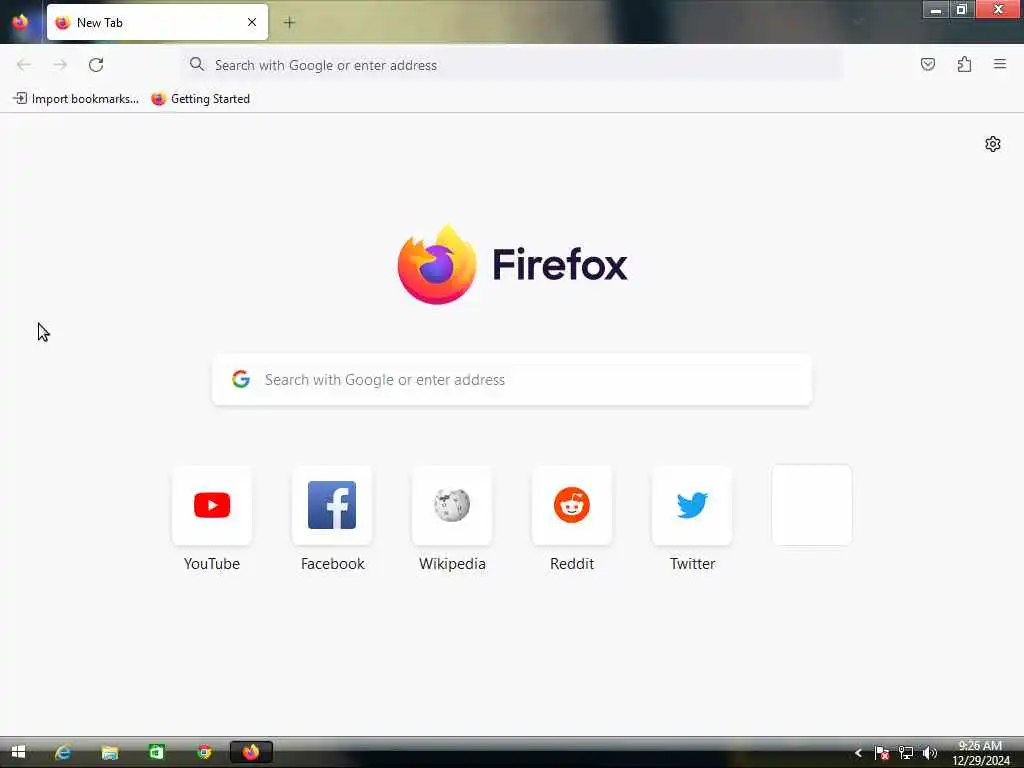The width and height of the screenshot is (1024, 768).
Task: Restore down the Firefox window
Action: pos(961,10)
